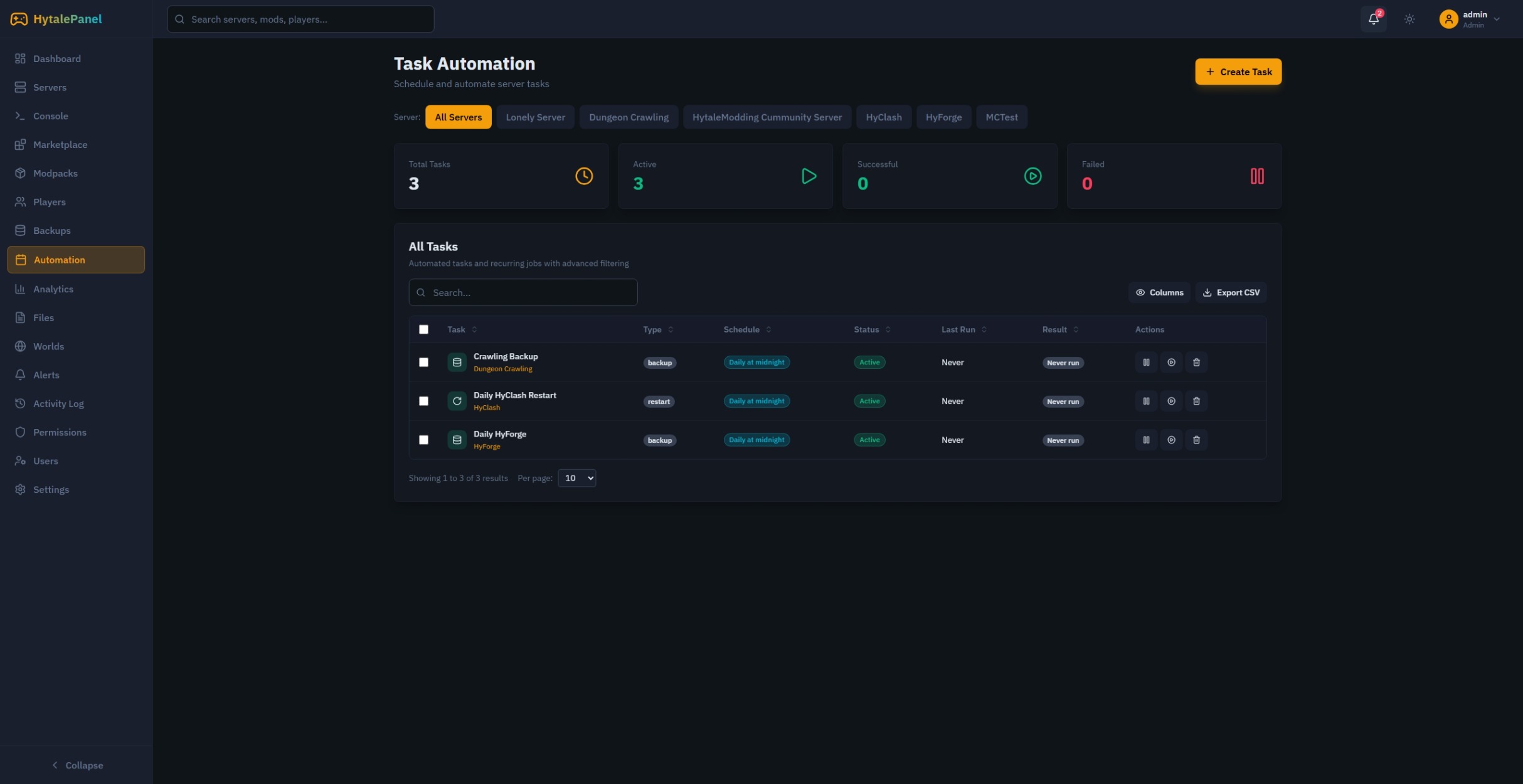The height and width of the screenshot is (784, 1523).
Task: Toggle the select-all tasks checkbox
Action: pos(423,329)
